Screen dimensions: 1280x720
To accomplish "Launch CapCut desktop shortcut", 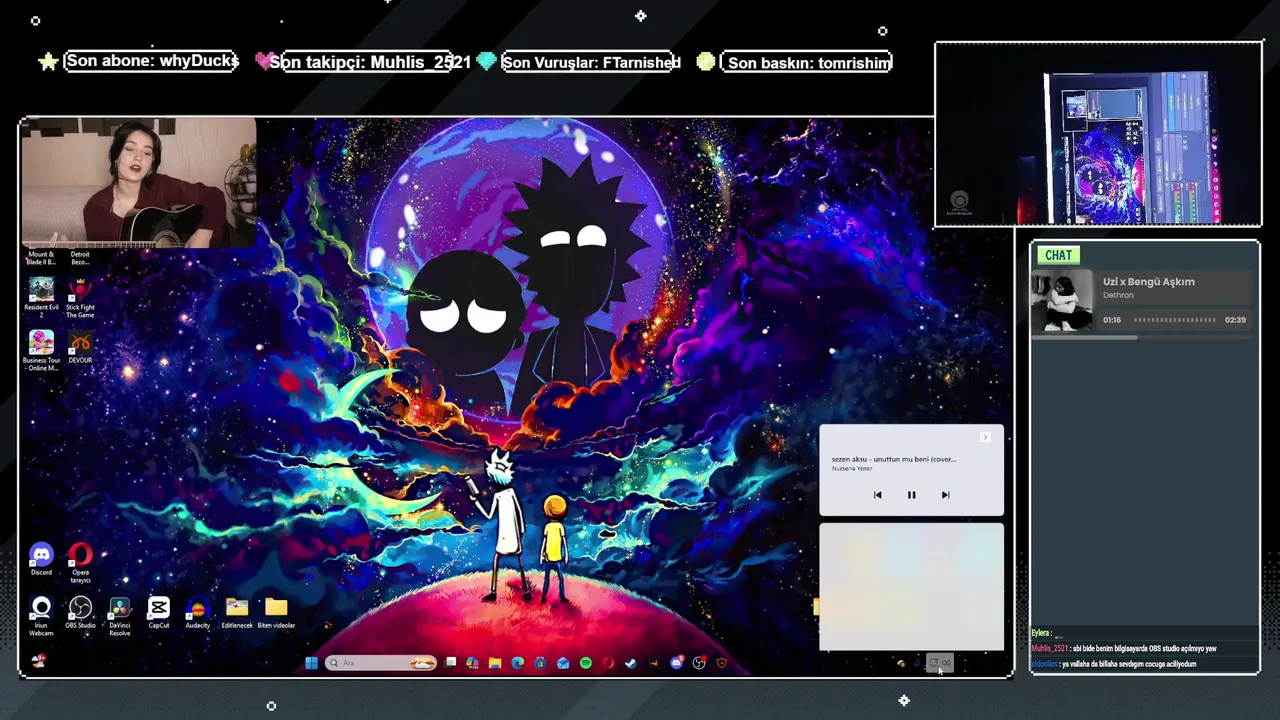I will [158, 612].
